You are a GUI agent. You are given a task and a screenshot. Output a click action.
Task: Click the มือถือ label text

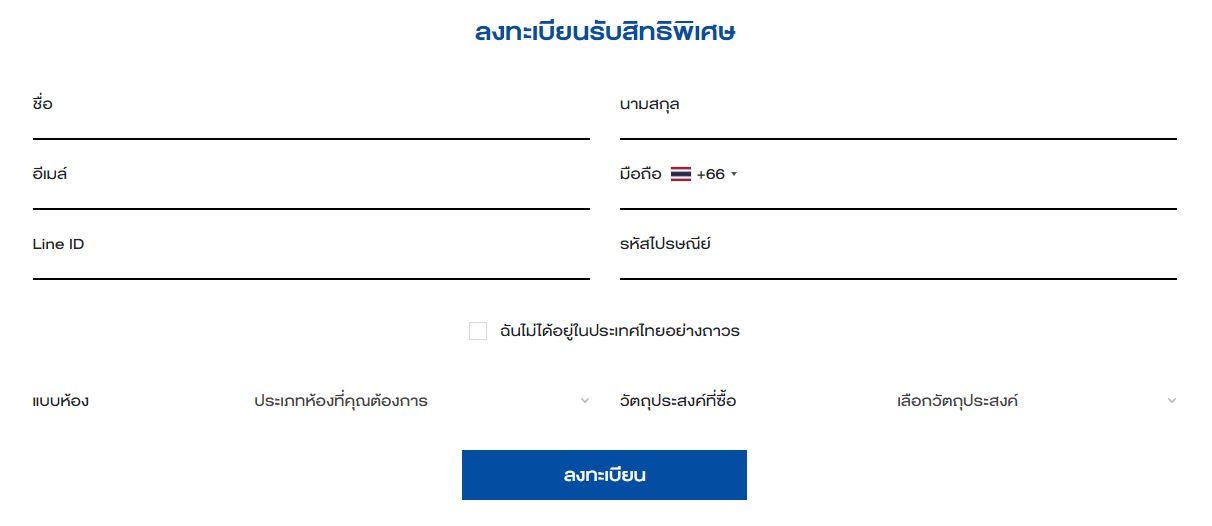[x=640, y=174]
